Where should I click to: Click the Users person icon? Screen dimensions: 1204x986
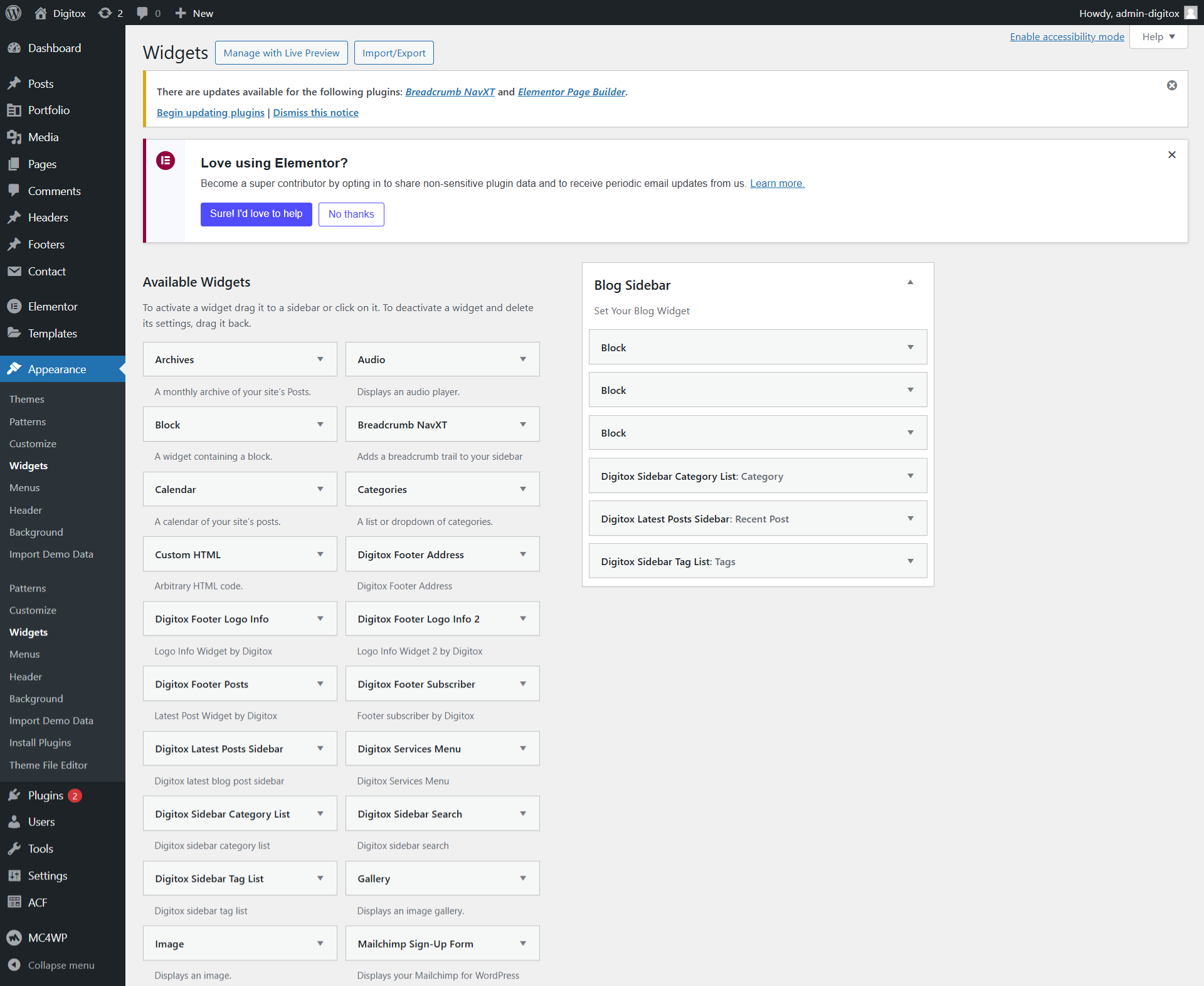point(14,822)
